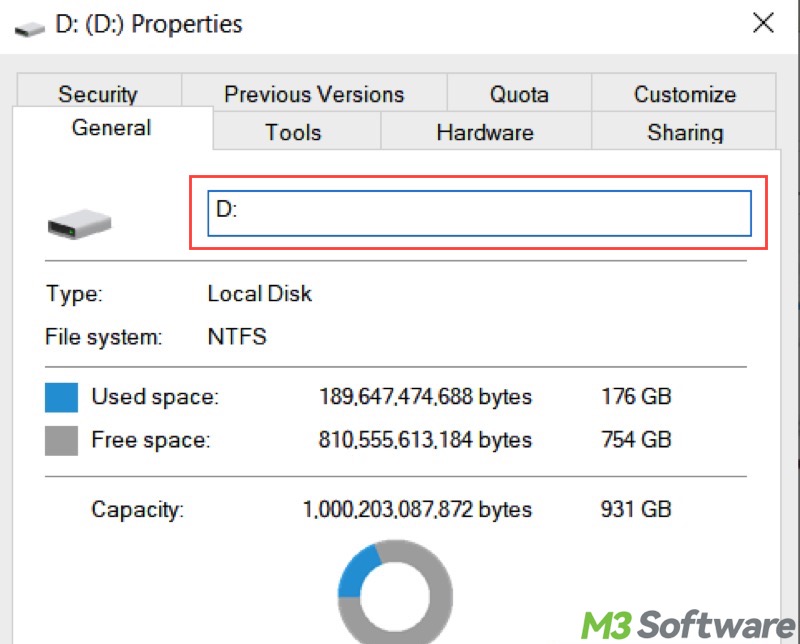Screen dimensions: 800x644
Task: Close the D: Properties dialog
Action: click(763, 24)
